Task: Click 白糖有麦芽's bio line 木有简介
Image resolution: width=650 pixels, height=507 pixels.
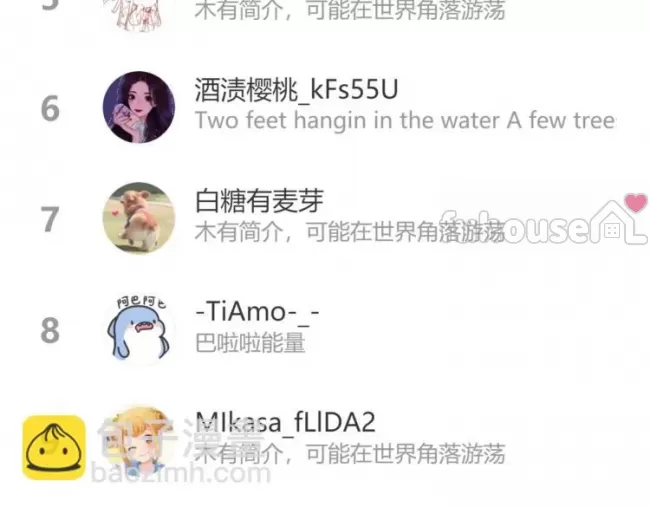Action: (x=350, y=231)
